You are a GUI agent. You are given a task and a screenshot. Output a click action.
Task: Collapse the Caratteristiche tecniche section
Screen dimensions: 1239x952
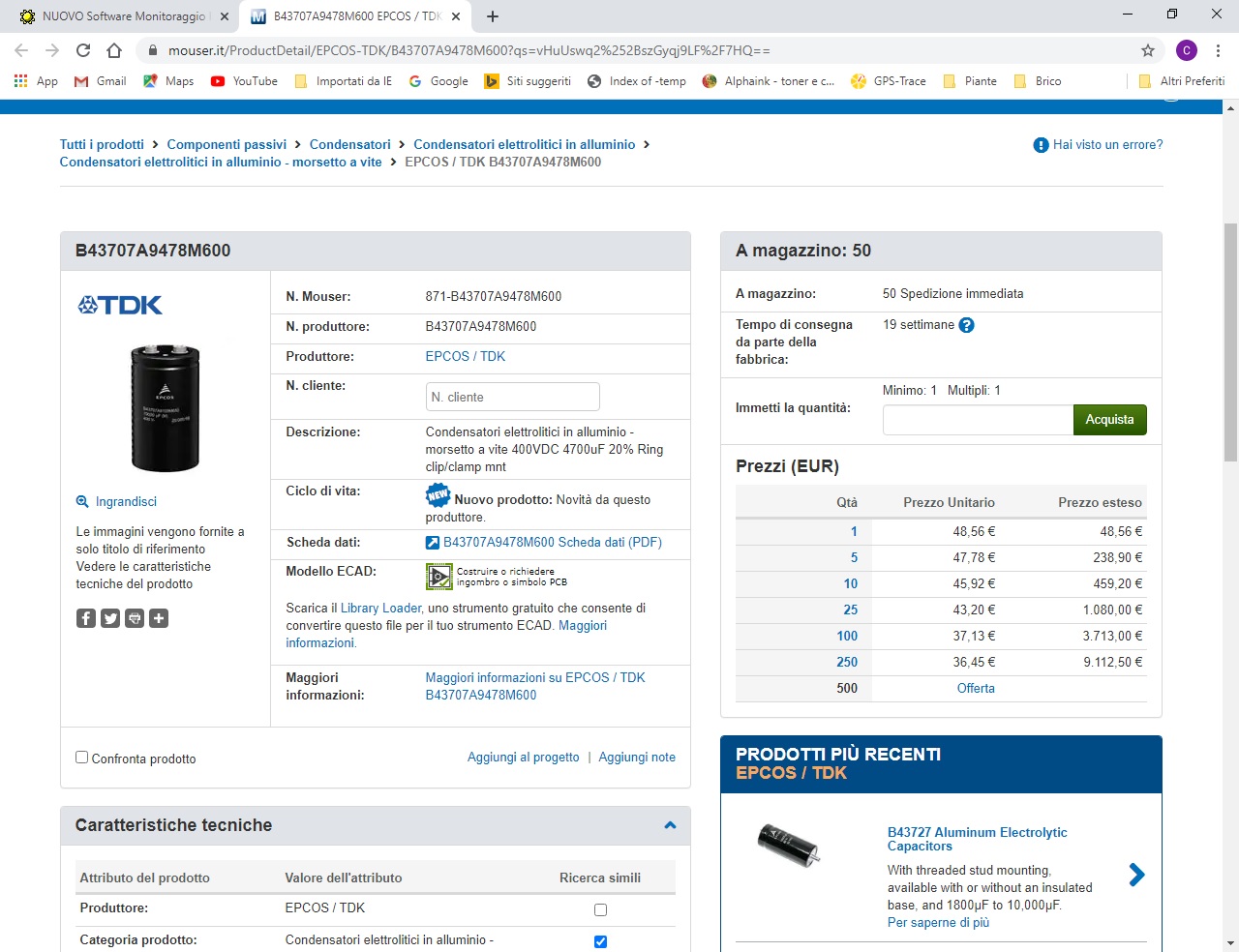point(670,825)
